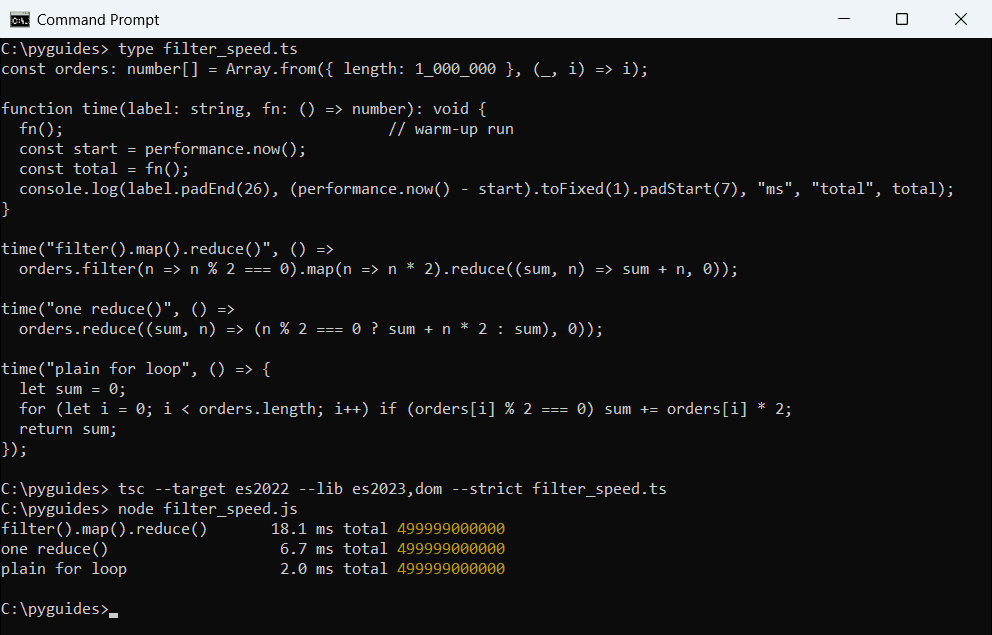Screen dimensions: 992x635
Task: Maximize the Command Prompt window
Action: tap(902, 19)
